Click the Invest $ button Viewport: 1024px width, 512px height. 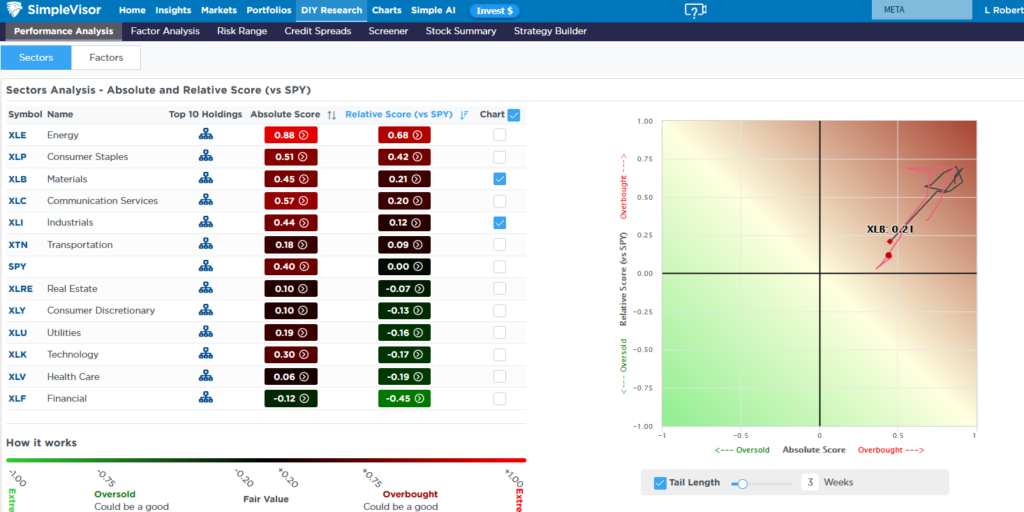494,11
